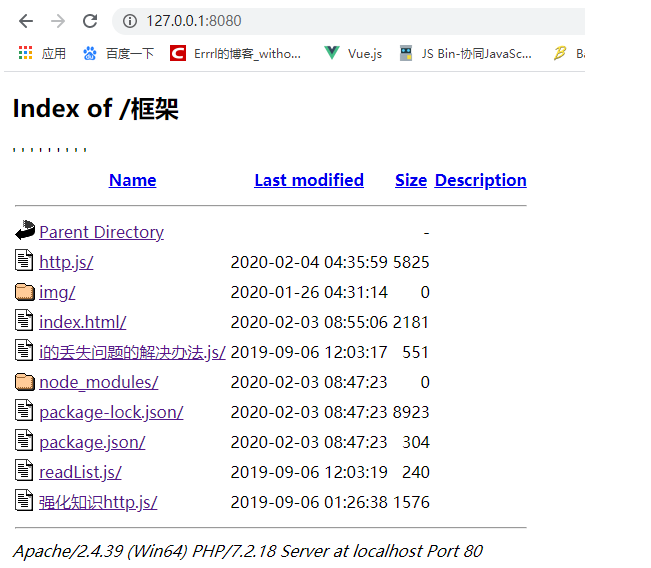Open node_modules/ folder link
This screenshot has width=651, height=568.
pos(98,382)
